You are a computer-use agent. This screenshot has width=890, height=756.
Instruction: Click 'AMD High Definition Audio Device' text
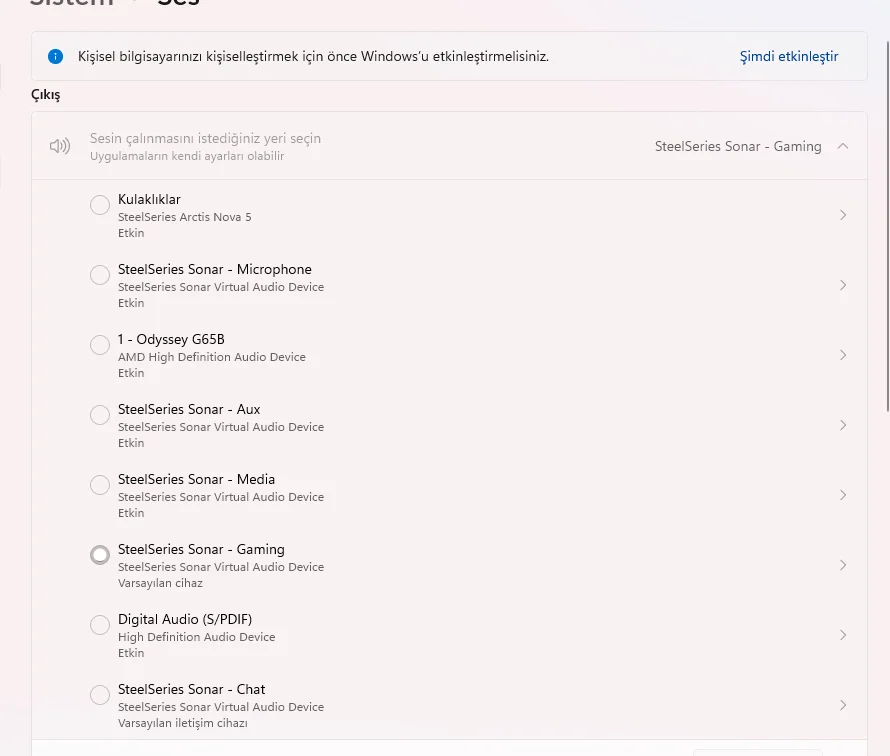pos(212,357)
